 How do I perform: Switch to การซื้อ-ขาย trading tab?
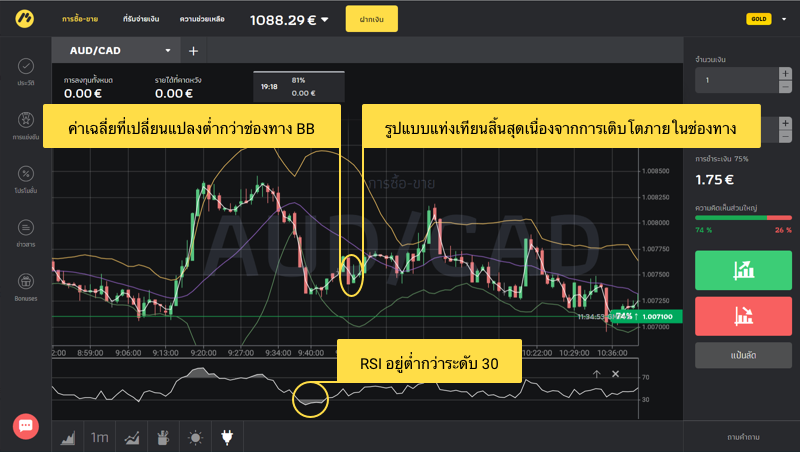(80, 19)
